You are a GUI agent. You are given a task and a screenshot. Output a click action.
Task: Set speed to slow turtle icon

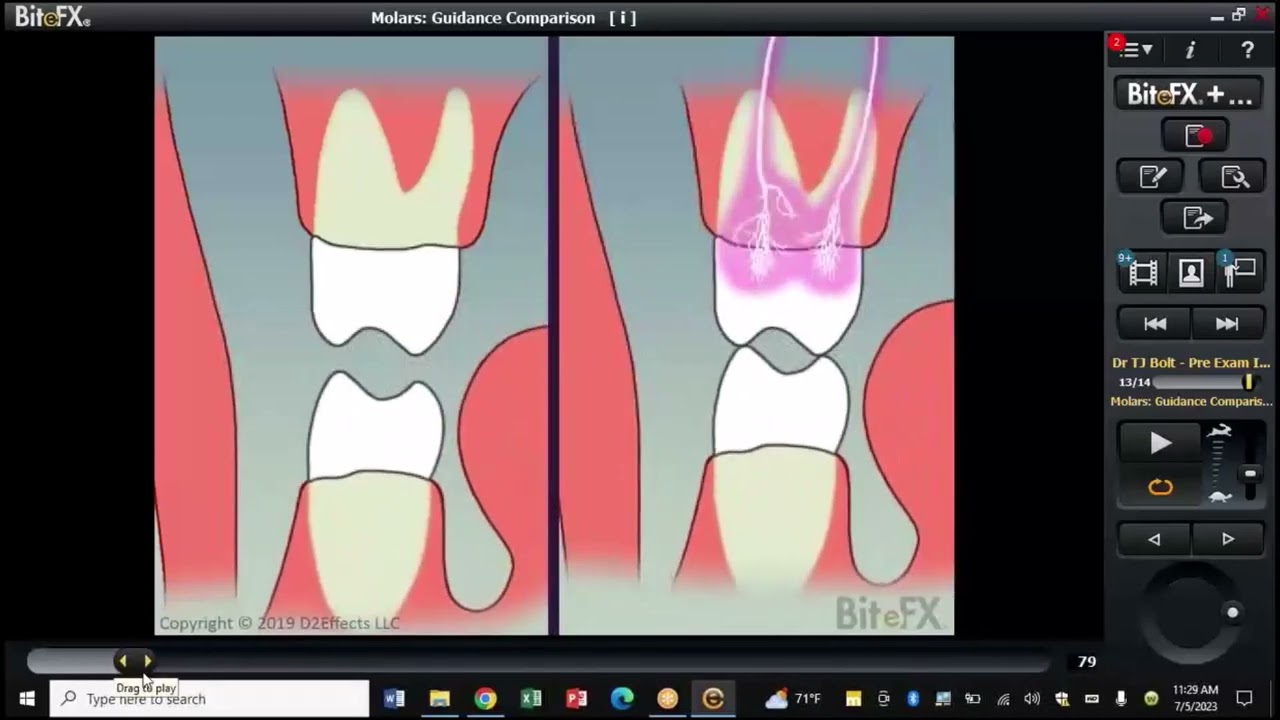click(1220, 497)
